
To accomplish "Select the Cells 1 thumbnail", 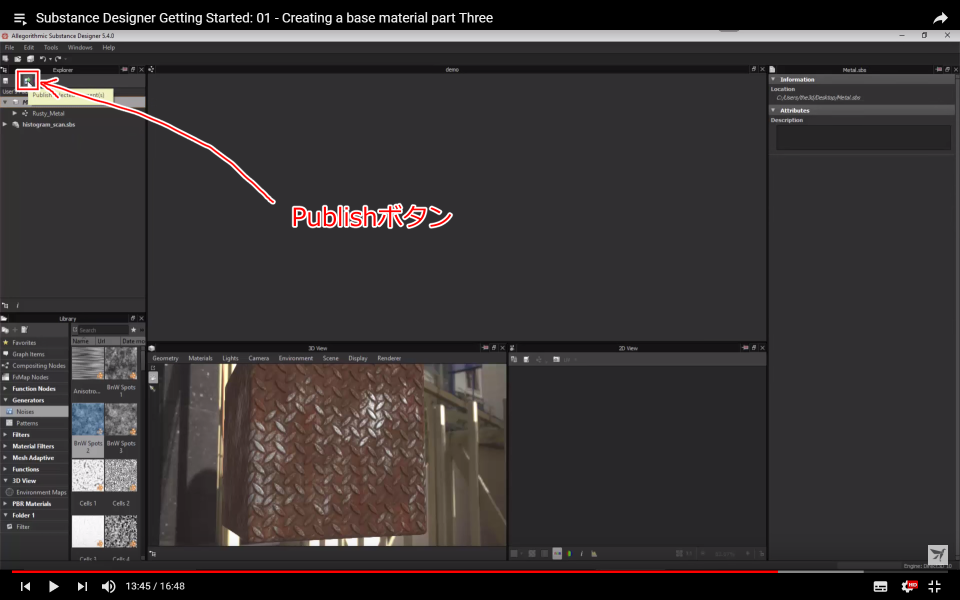I will tap(88, 475).
